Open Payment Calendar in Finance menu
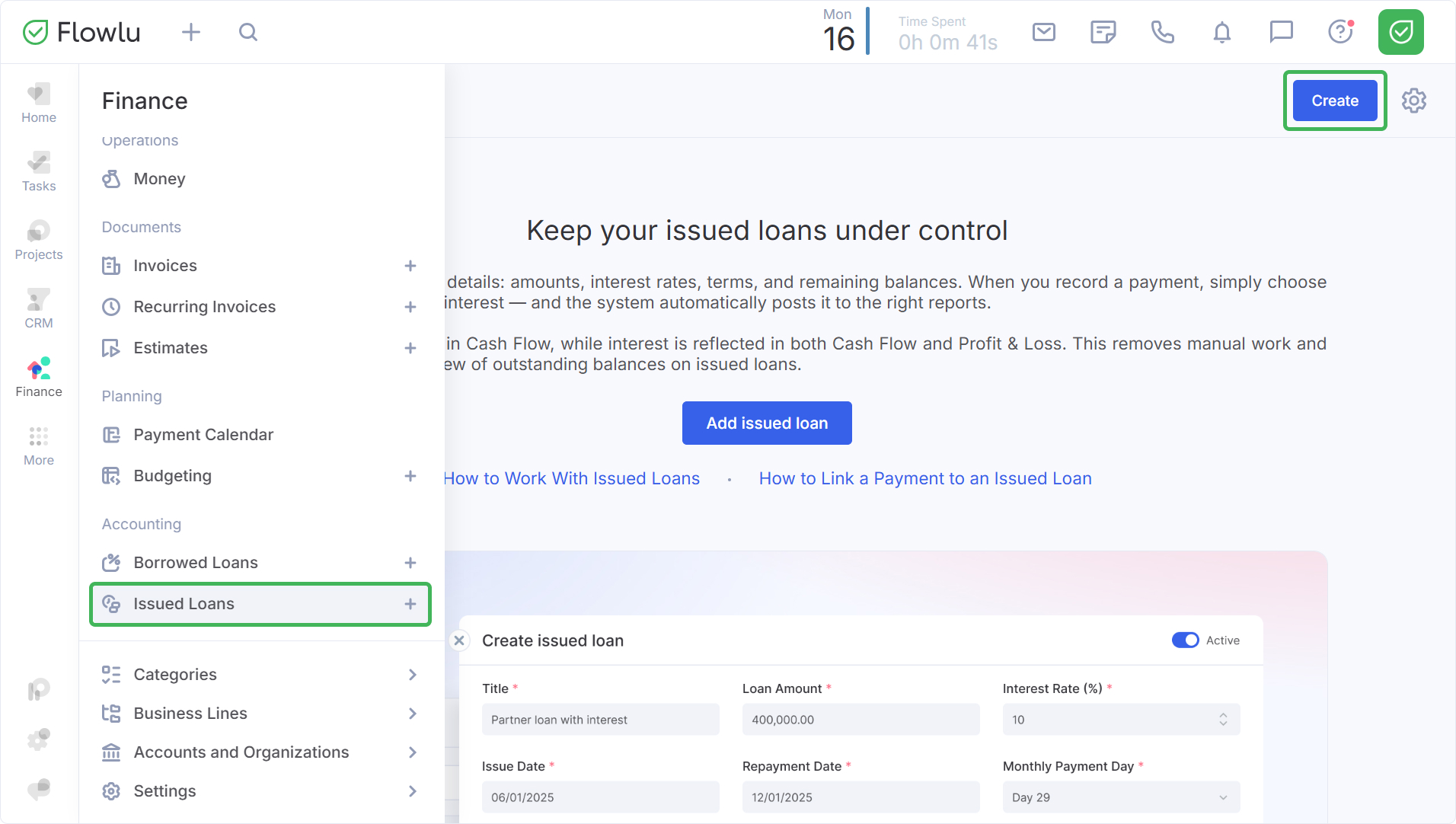1456x824 pixels. (x=203, y=435)
